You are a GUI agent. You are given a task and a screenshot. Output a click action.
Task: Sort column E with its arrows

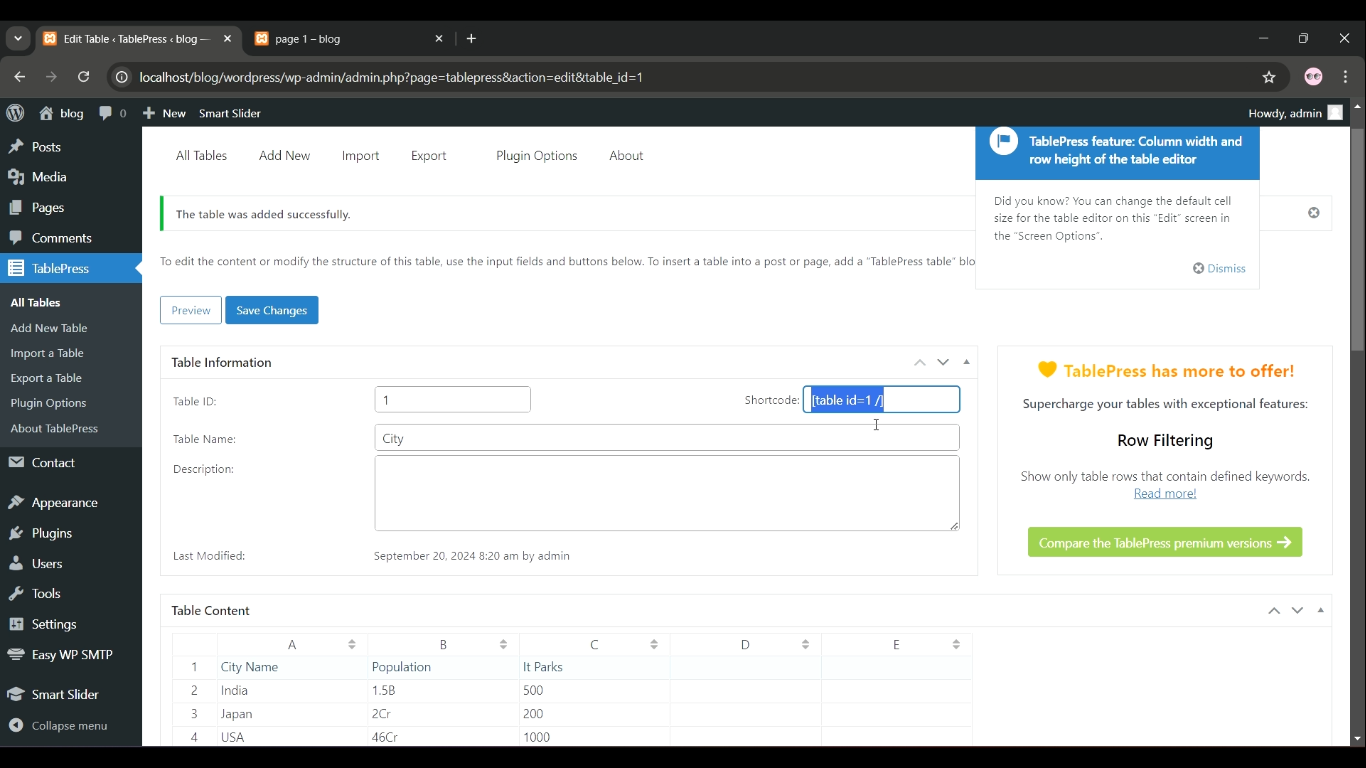pos(956,645)
